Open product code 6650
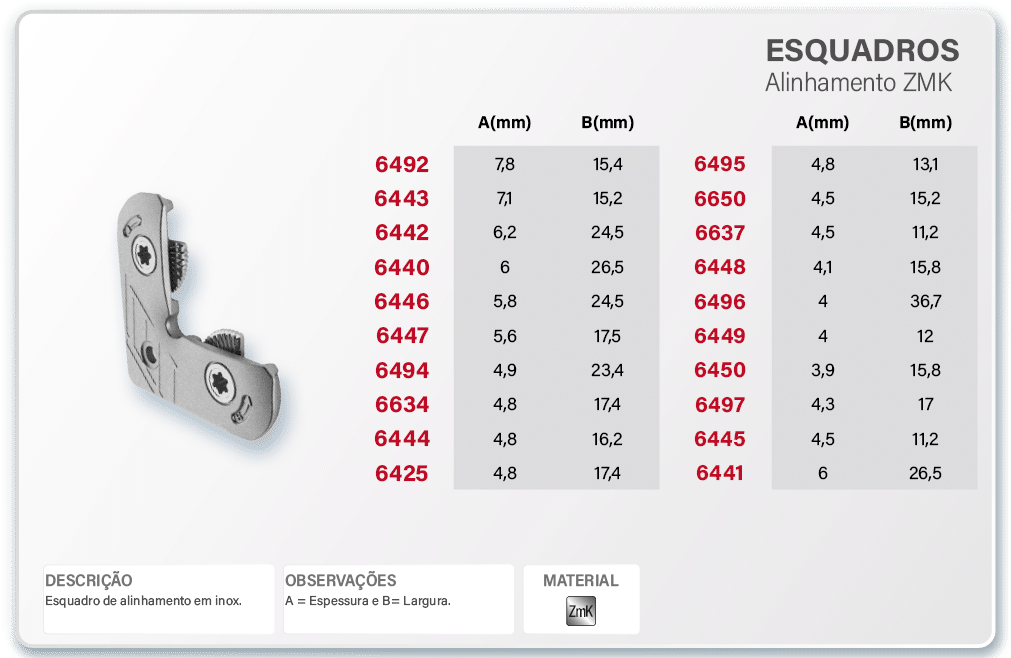Viewport: 1011px width, 658px height. [x=720, y=199]
